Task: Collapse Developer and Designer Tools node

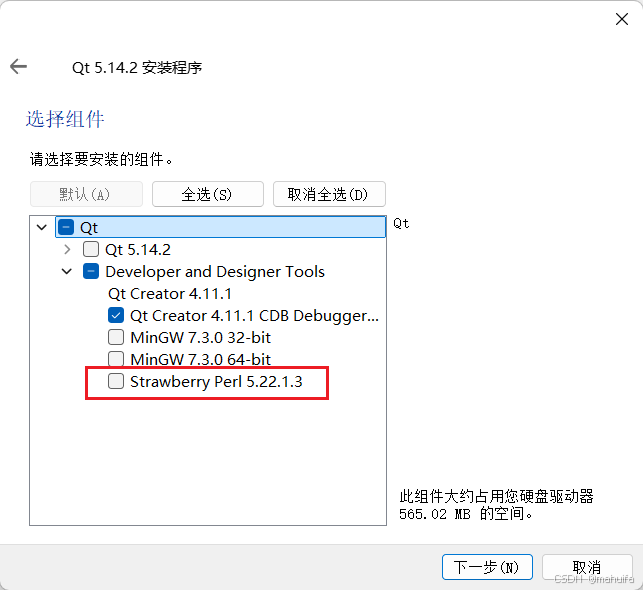Action: (x=67, y=271)
